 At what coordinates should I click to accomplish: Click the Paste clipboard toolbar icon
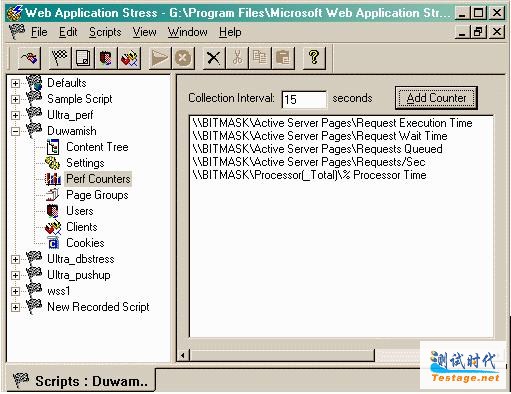[283, 58]
